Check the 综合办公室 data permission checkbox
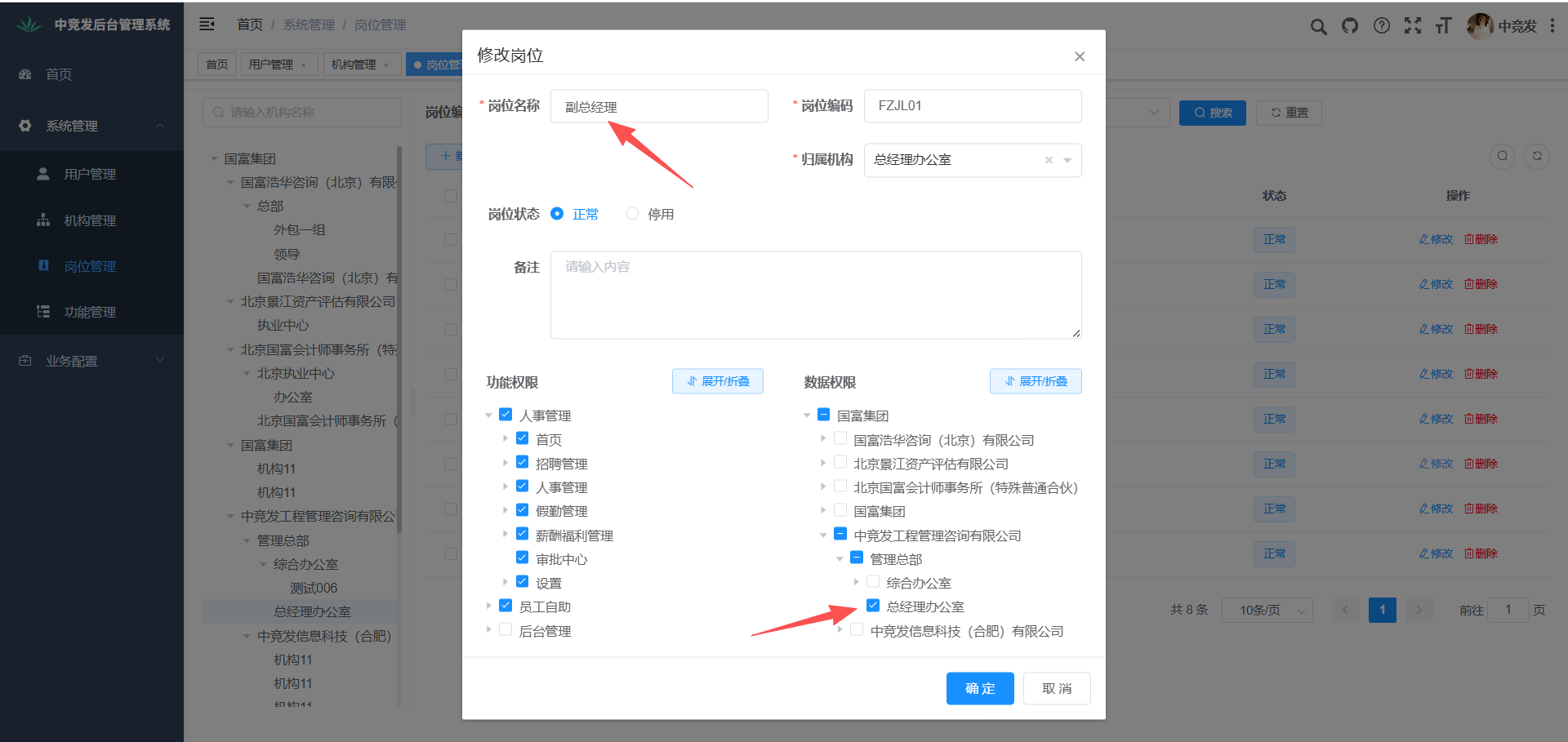Screen dimensions: 1568x742 tap(873, 582)
